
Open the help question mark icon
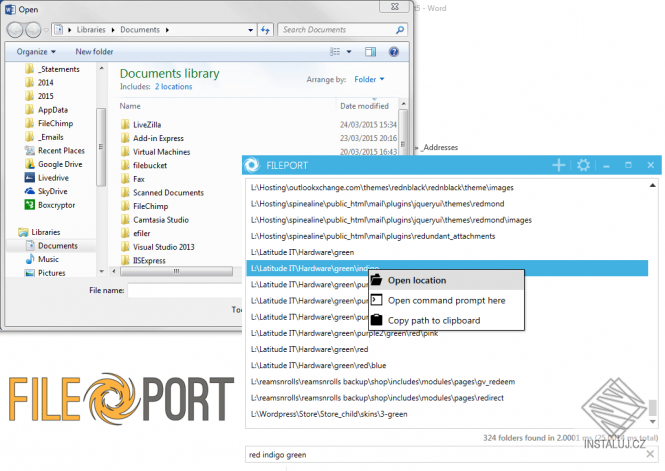point(394,52)
